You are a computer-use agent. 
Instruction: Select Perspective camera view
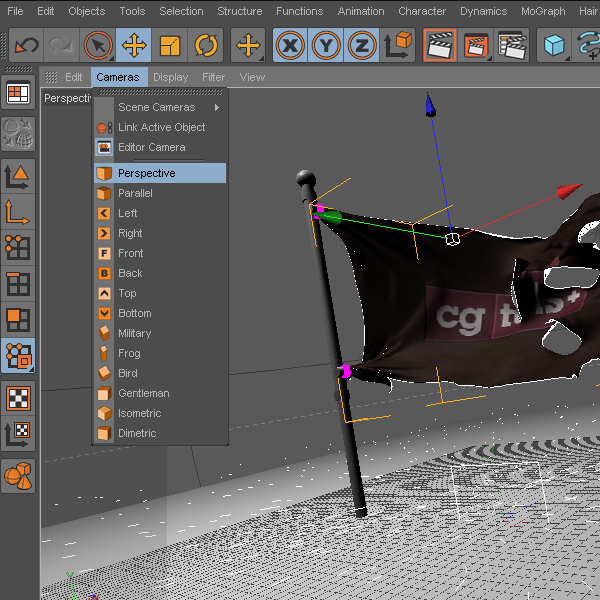(160, 173)
